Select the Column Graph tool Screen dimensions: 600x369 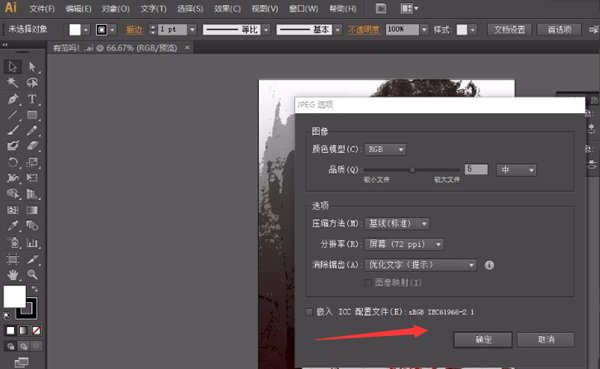pos(32,242)
